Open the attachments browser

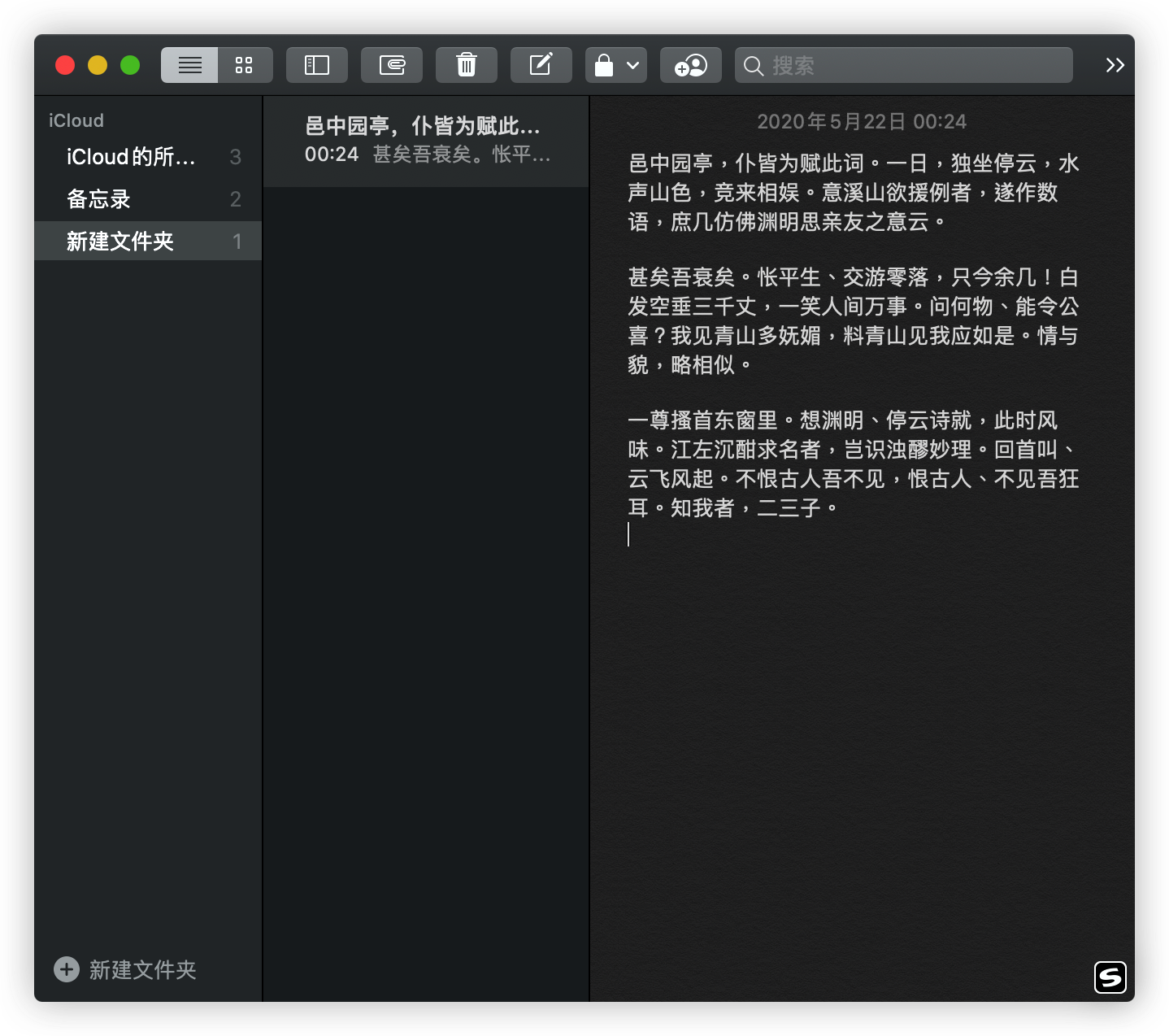[x=392, y=65]
